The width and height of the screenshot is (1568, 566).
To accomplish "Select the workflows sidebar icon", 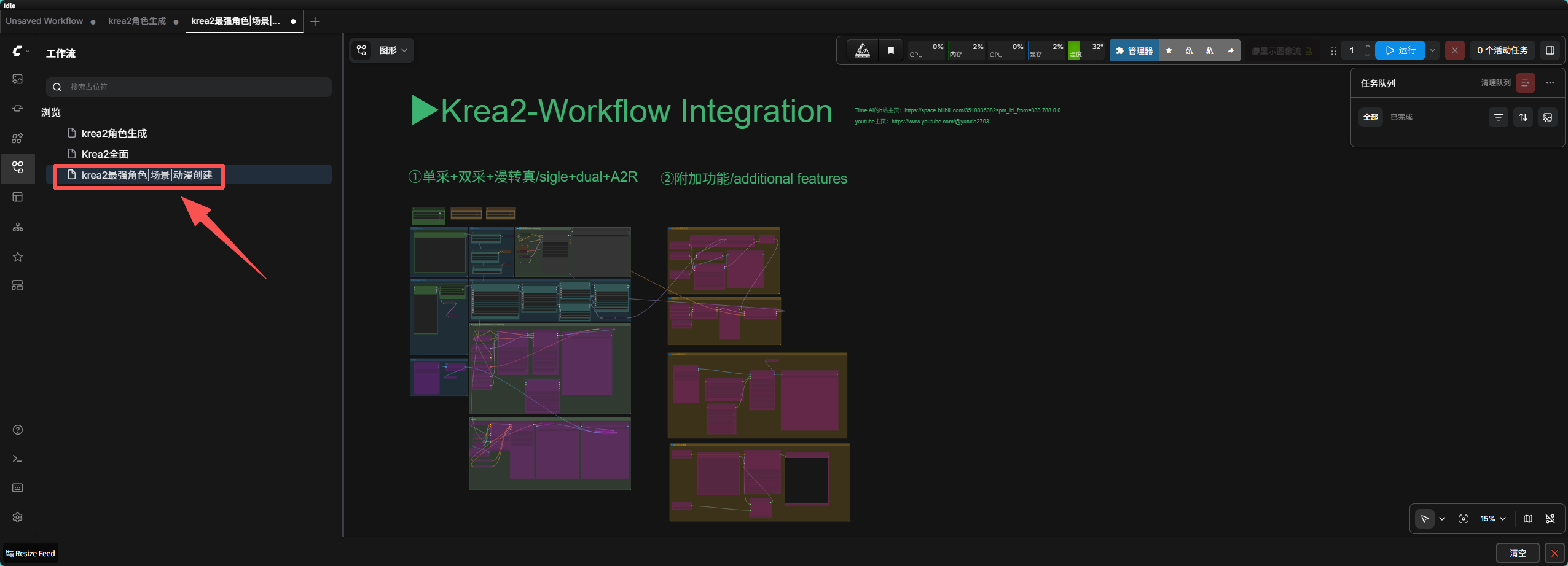I will (x=18, y=168).
